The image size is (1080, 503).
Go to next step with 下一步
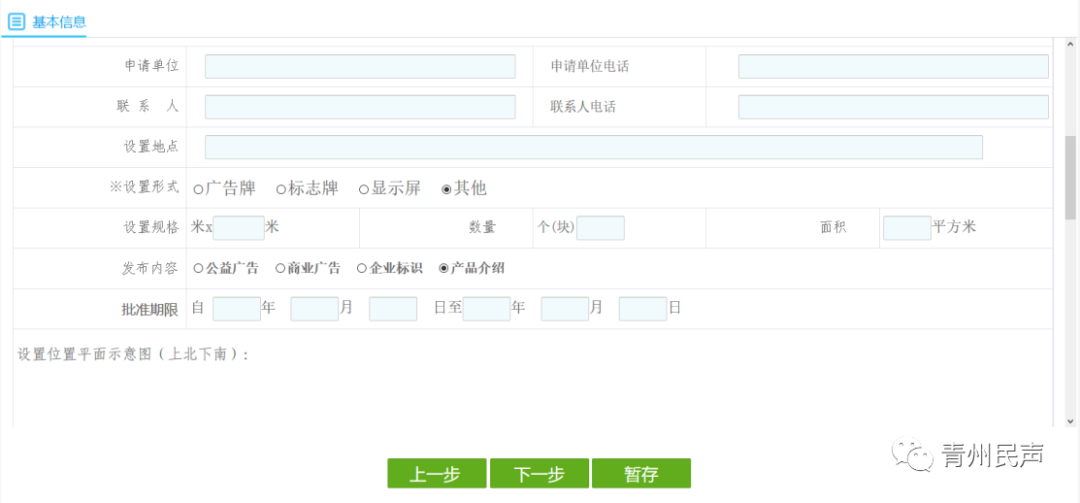click(539, 474)
